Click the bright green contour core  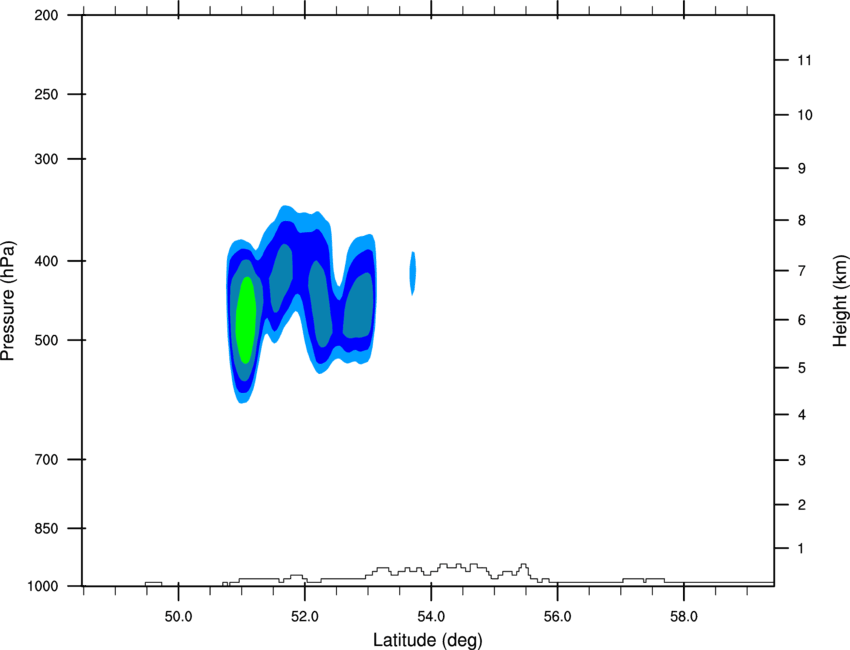(x=246, y=320)
